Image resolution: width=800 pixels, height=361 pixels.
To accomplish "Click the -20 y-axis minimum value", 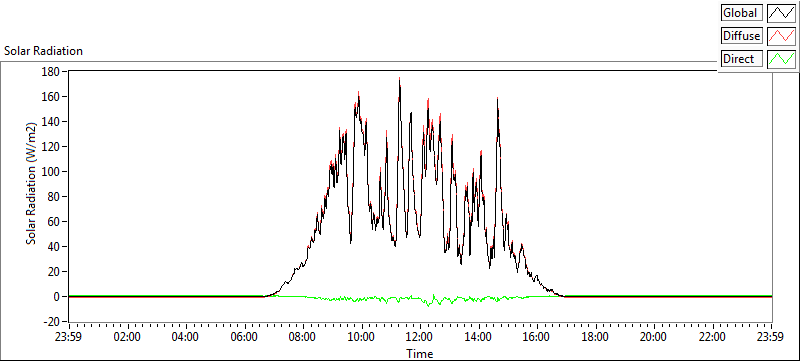I will [51, 321].
